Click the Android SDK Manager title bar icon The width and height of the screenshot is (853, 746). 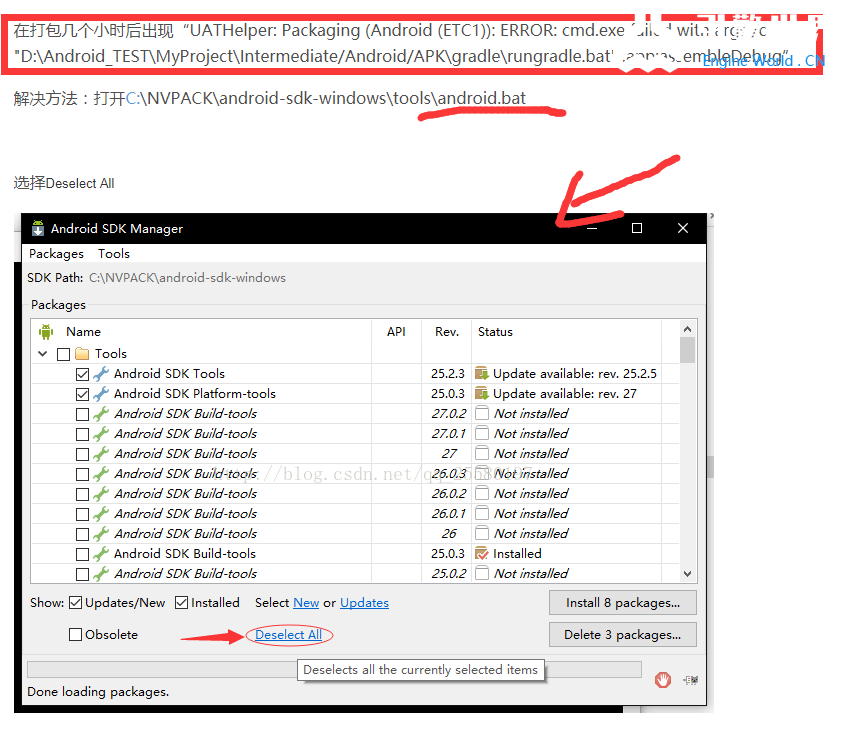(x=38, y=228)
